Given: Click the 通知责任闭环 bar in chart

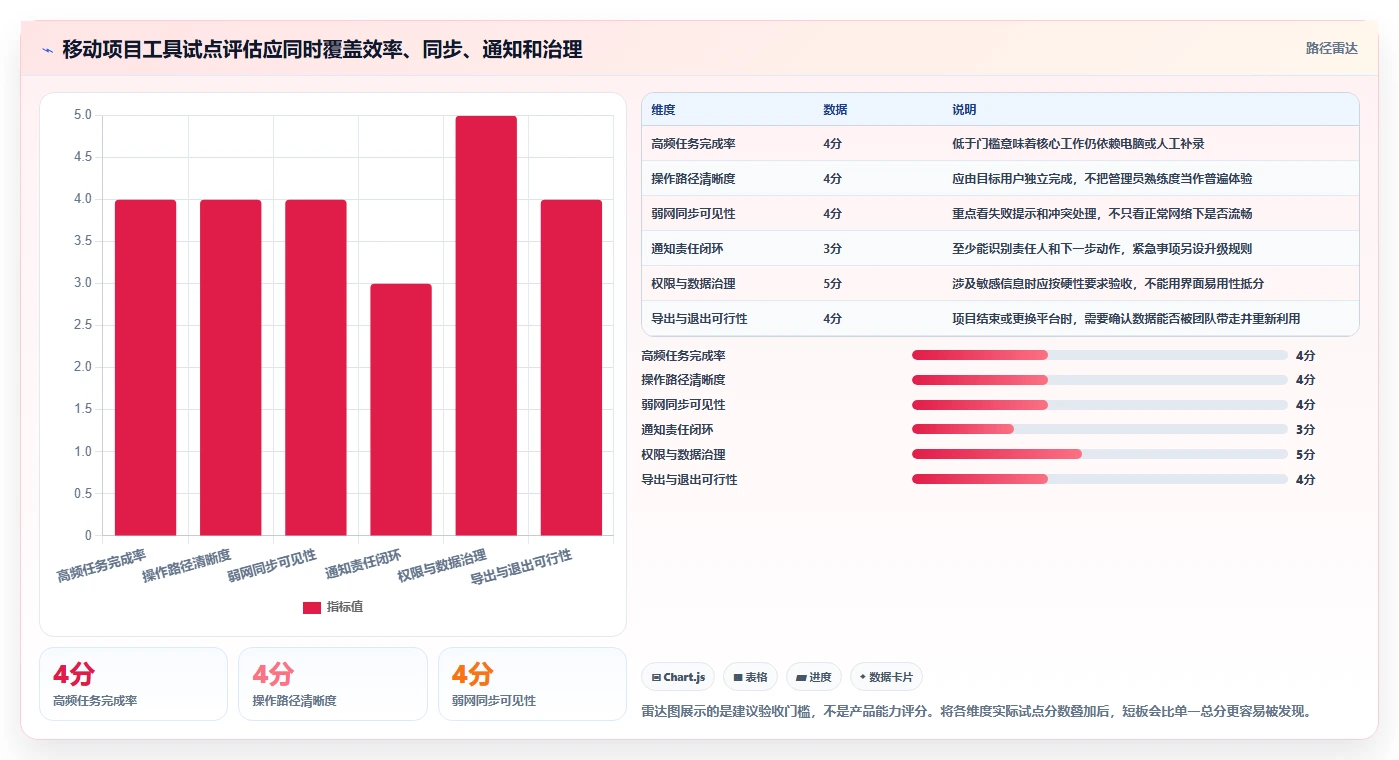Looking at the screenshot, I should pos(401,409).
